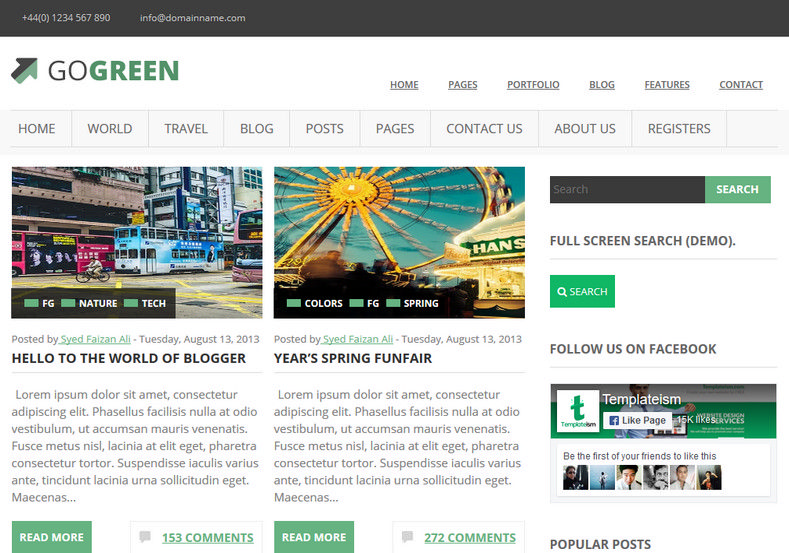Viewport: 789px width, 553px height.
Task: Click the Templateism page name in Facebook widget
Action: 642,399
